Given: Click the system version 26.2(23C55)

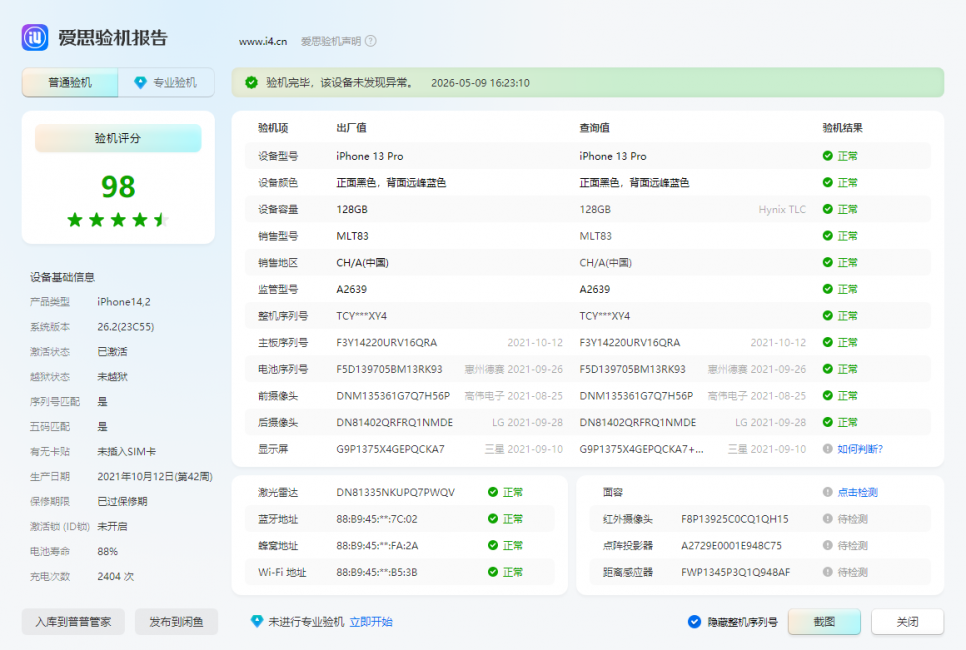Looking at the screenshot, I should (126, 327).
